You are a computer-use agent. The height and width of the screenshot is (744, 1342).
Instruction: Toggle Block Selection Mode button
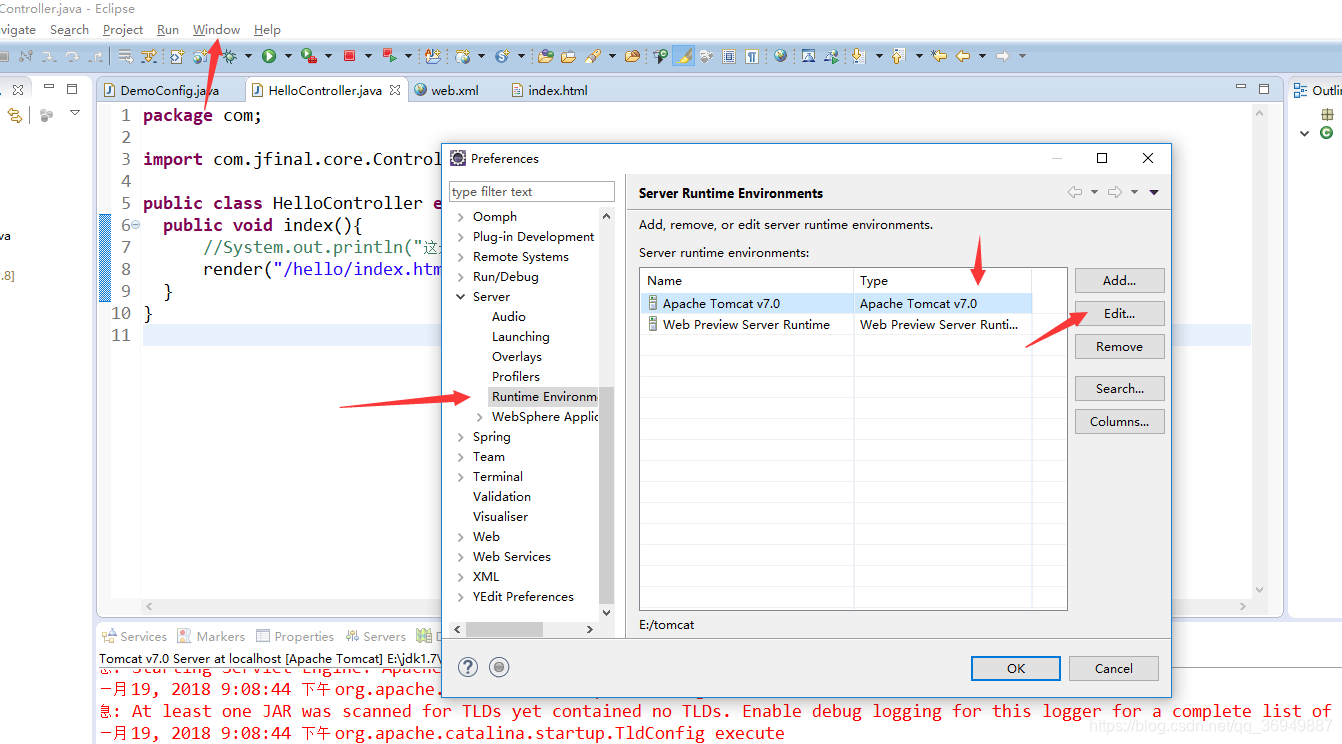(x=728, y=56)
